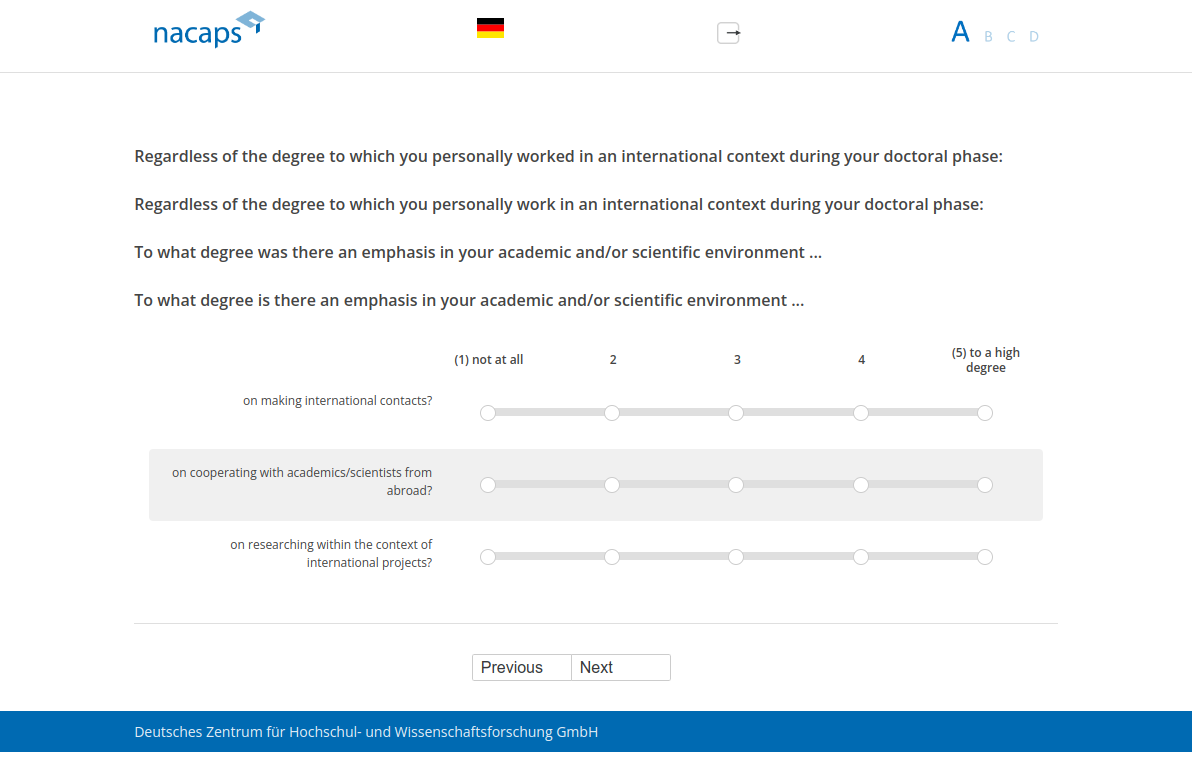The image size is (1192, 761).
Task: Click slider track between 1 and 2 for international contacts
Action: point(550,413)
